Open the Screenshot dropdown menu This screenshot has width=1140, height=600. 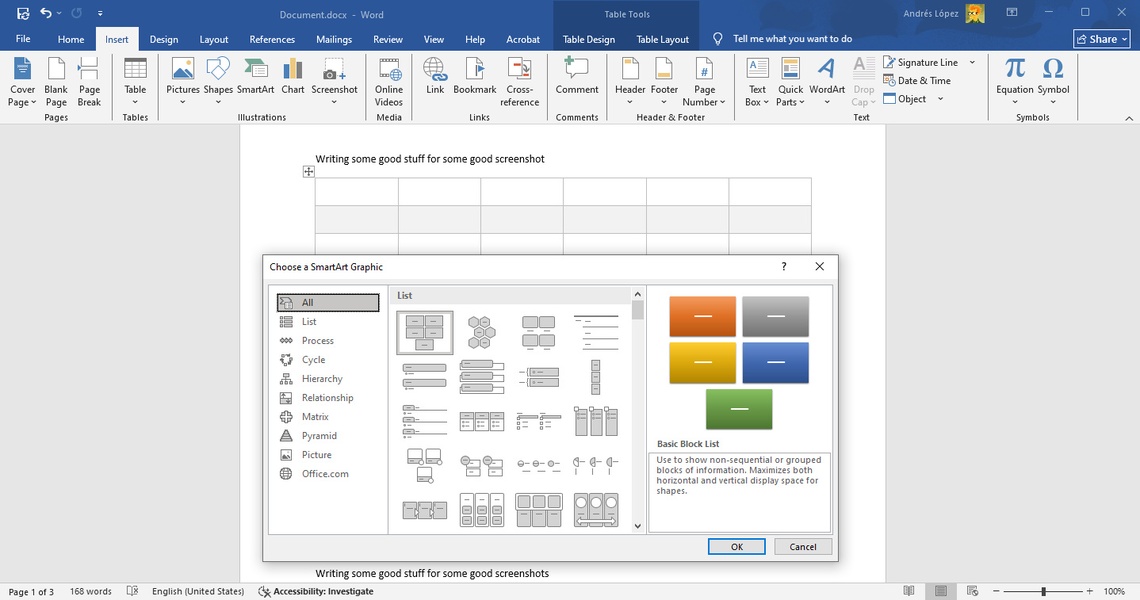pyautogui.click(x=334, y=101)
